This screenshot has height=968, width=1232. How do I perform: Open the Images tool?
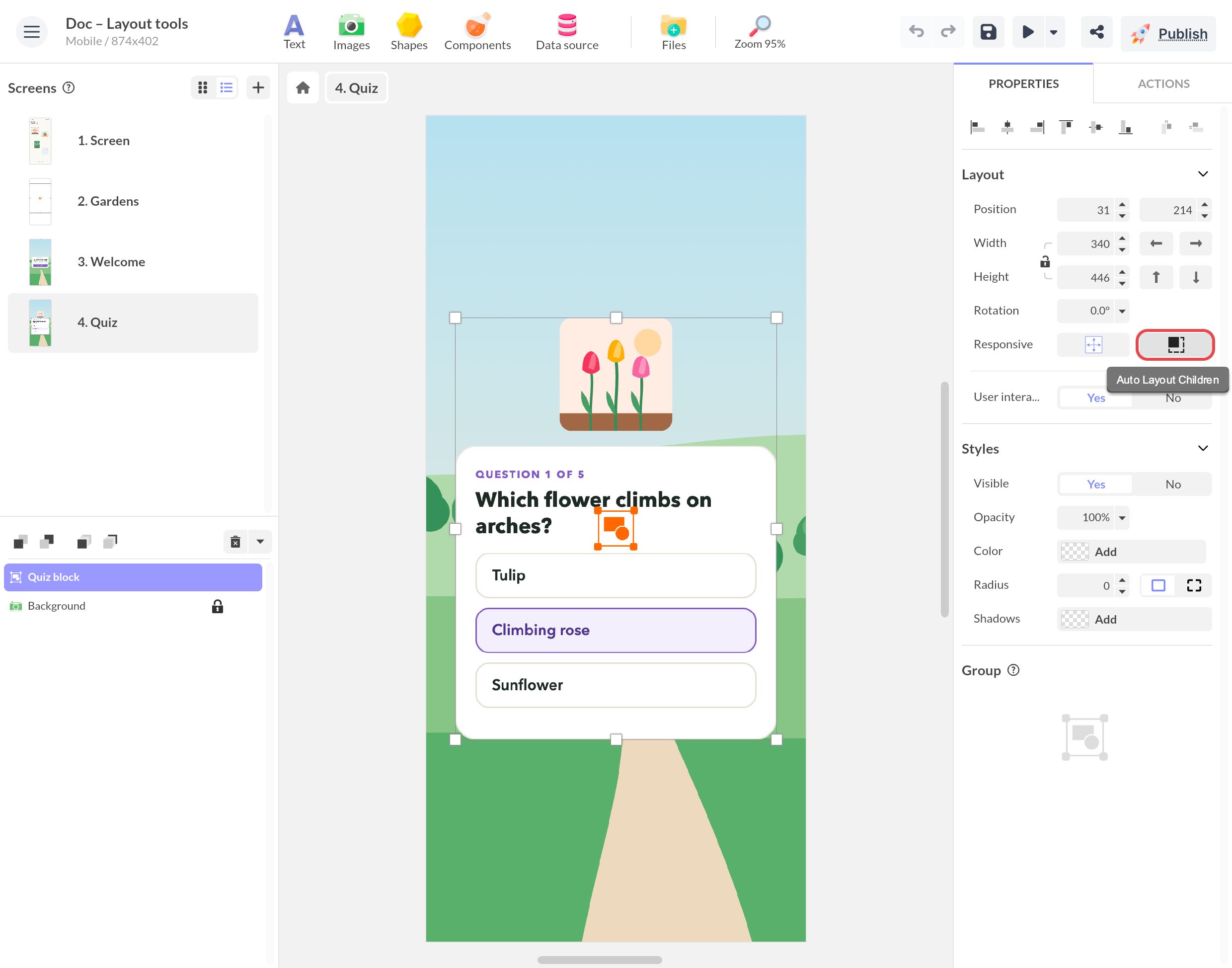351,32
